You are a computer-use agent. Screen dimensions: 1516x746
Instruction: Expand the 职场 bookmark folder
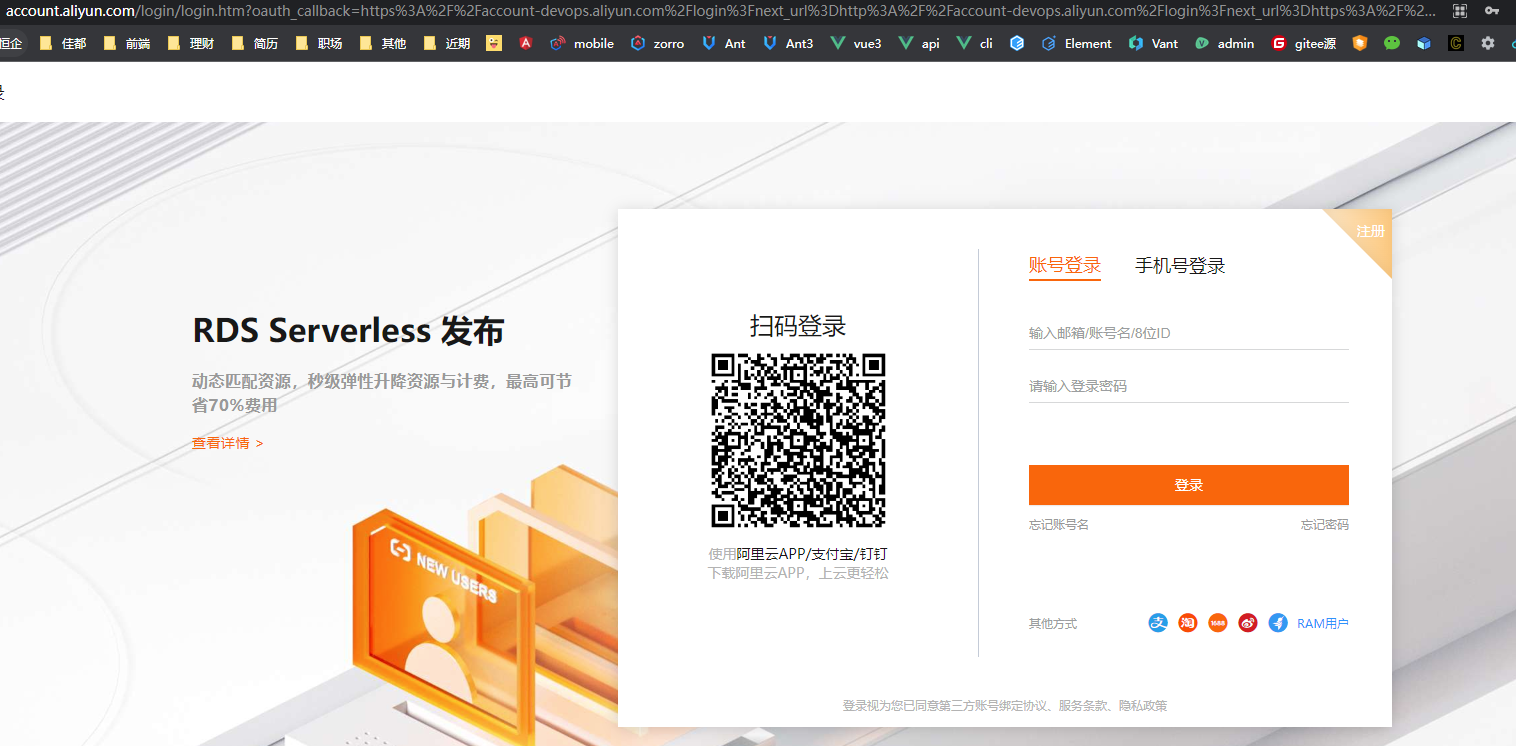tap(319, 43)
